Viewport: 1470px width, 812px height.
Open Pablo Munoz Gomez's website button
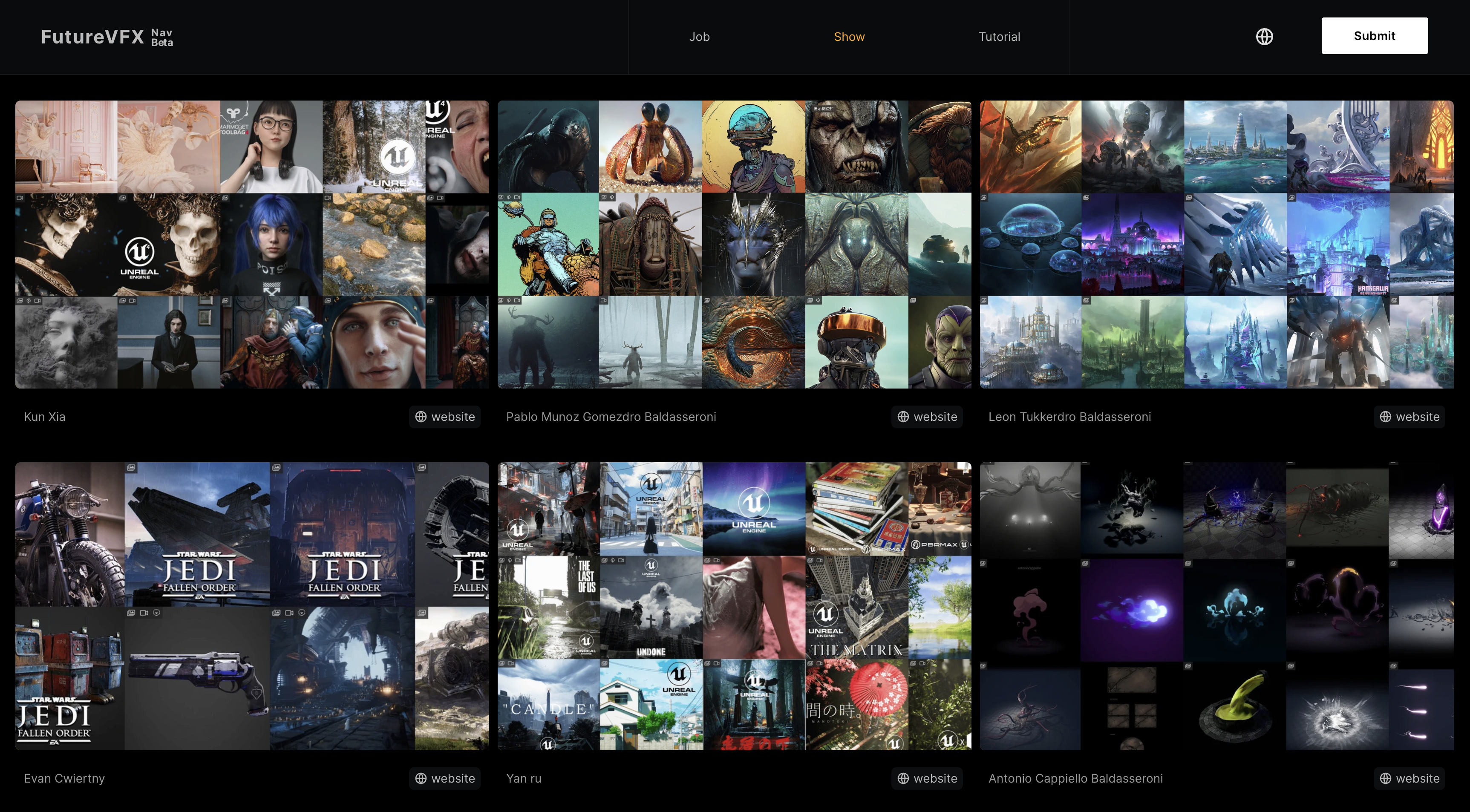click(x=927, y=417)
